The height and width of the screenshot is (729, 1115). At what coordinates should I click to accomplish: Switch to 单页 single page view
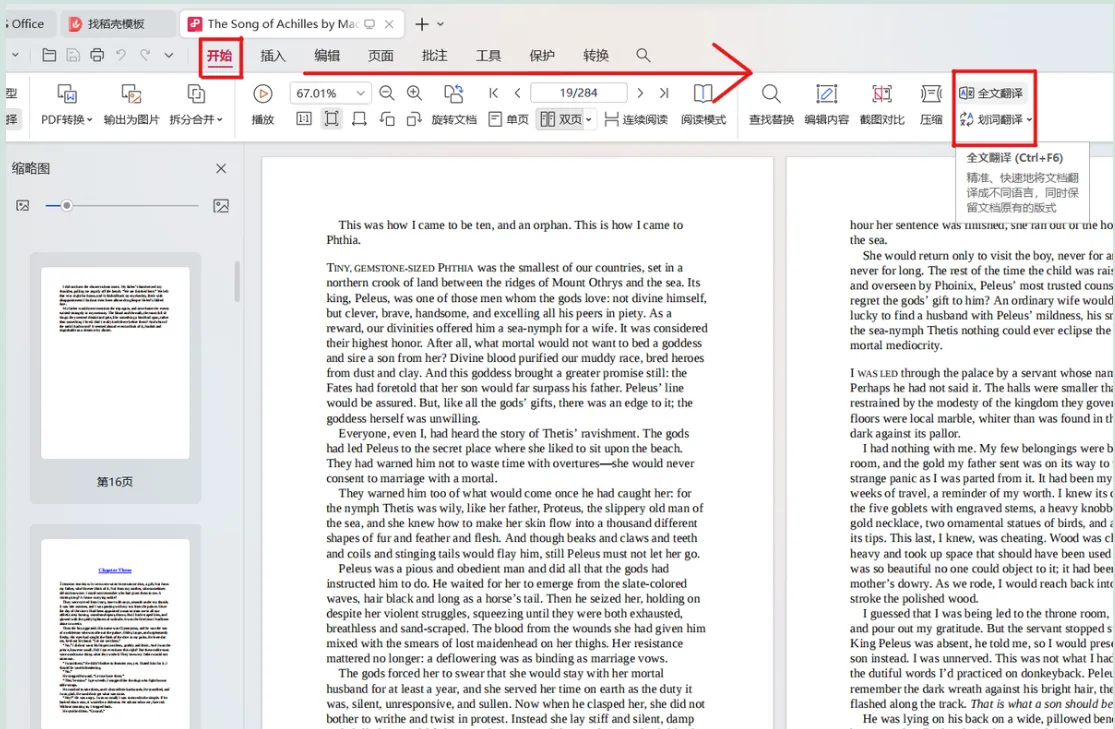coord(508,119)
